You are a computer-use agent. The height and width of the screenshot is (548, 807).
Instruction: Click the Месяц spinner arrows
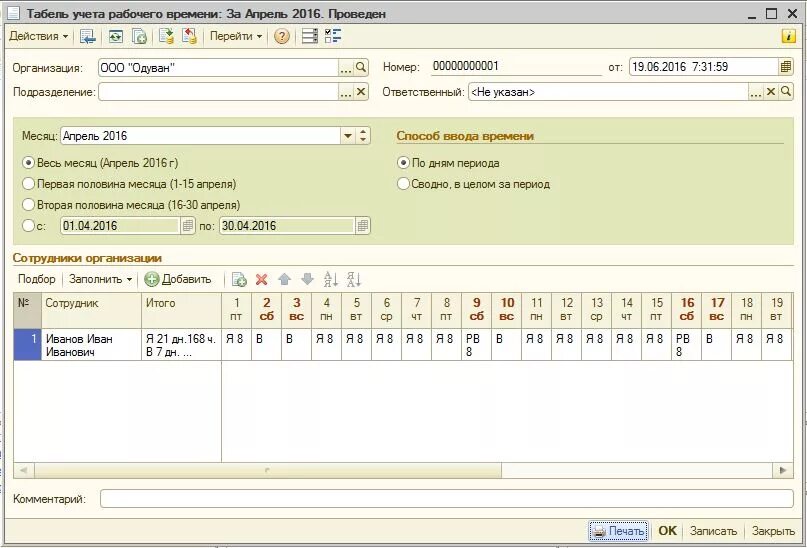(x=363, y=136)
